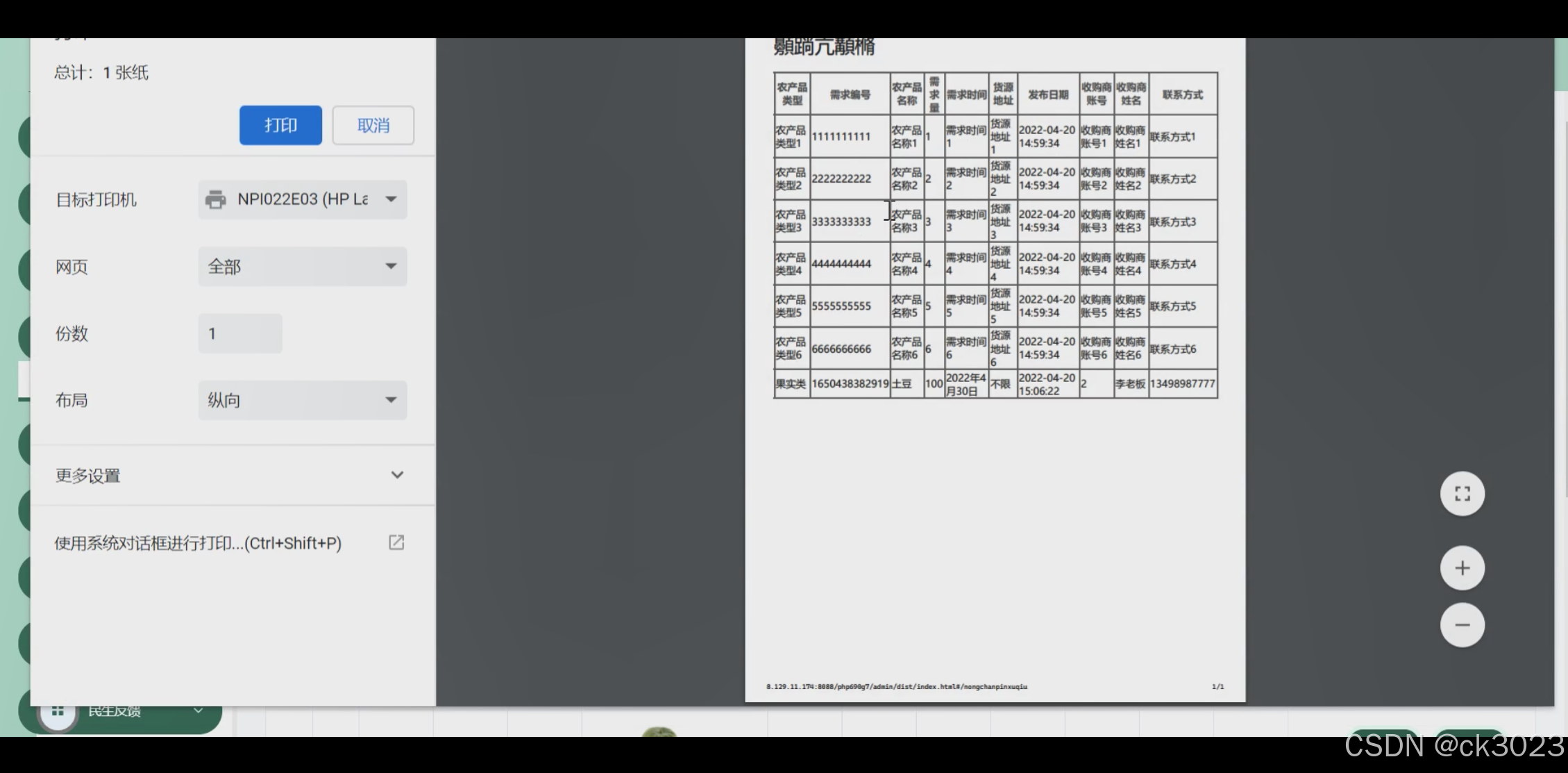The height and width of the screenshot is (773, 1568).
Task: Click the page URL footer in preview
Action: point(896,687)
